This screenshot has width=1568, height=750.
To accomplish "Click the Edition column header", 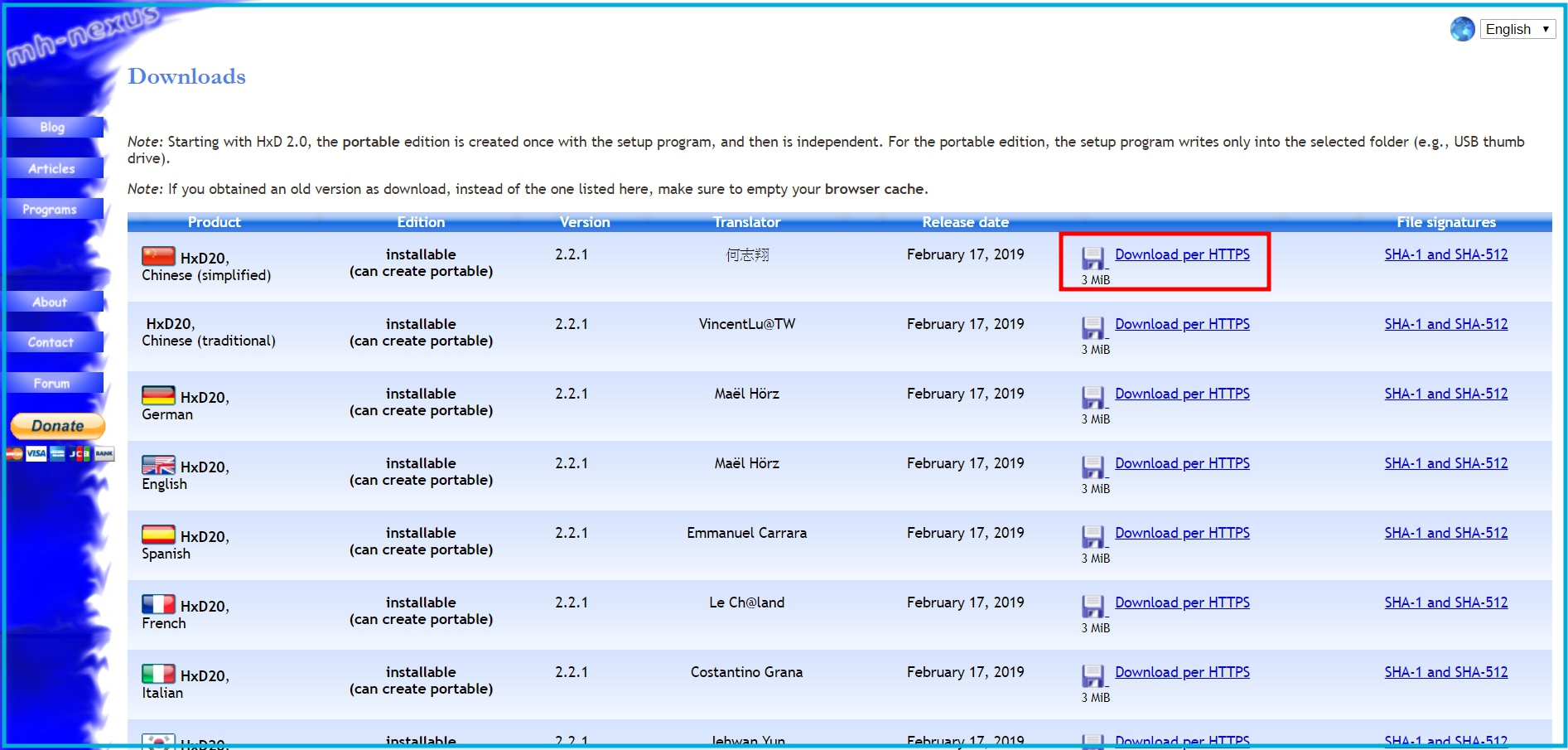I will (x=421, y=222).
